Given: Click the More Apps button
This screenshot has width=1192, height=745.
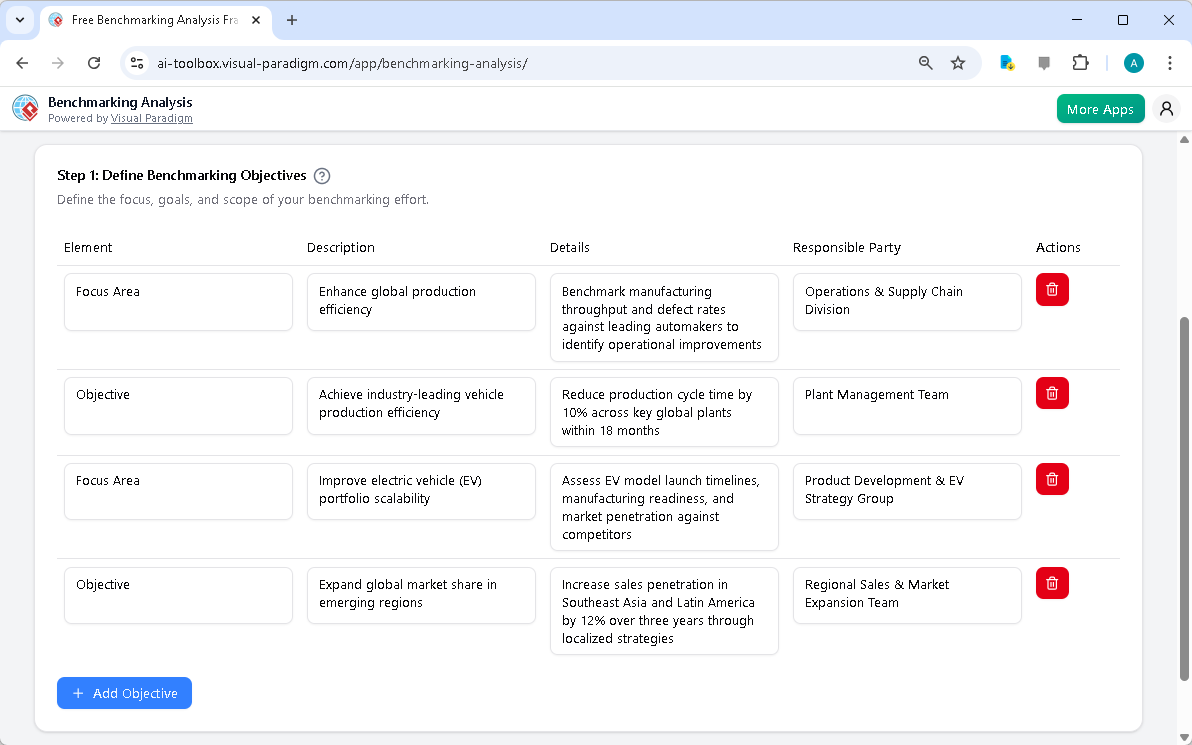Looking at the screenshot, I should [x=1100, y=108].
